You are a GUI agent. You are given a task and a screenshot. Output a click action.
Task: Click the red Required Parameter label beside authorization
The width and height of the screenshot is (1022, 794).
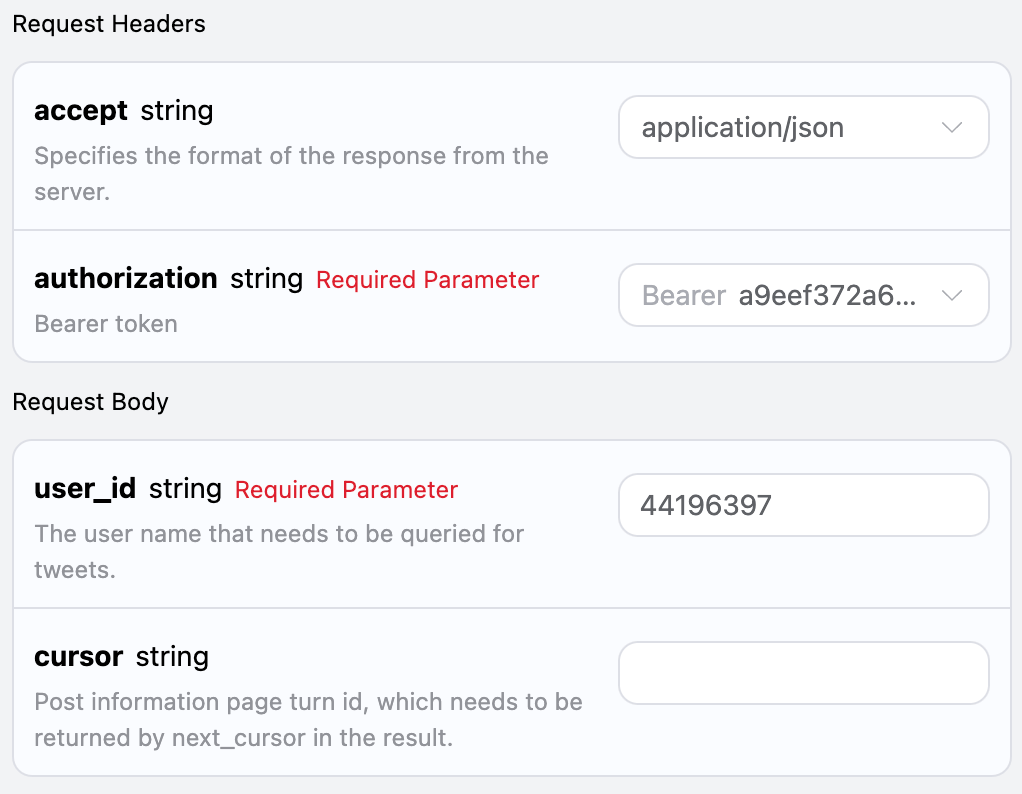427,280
